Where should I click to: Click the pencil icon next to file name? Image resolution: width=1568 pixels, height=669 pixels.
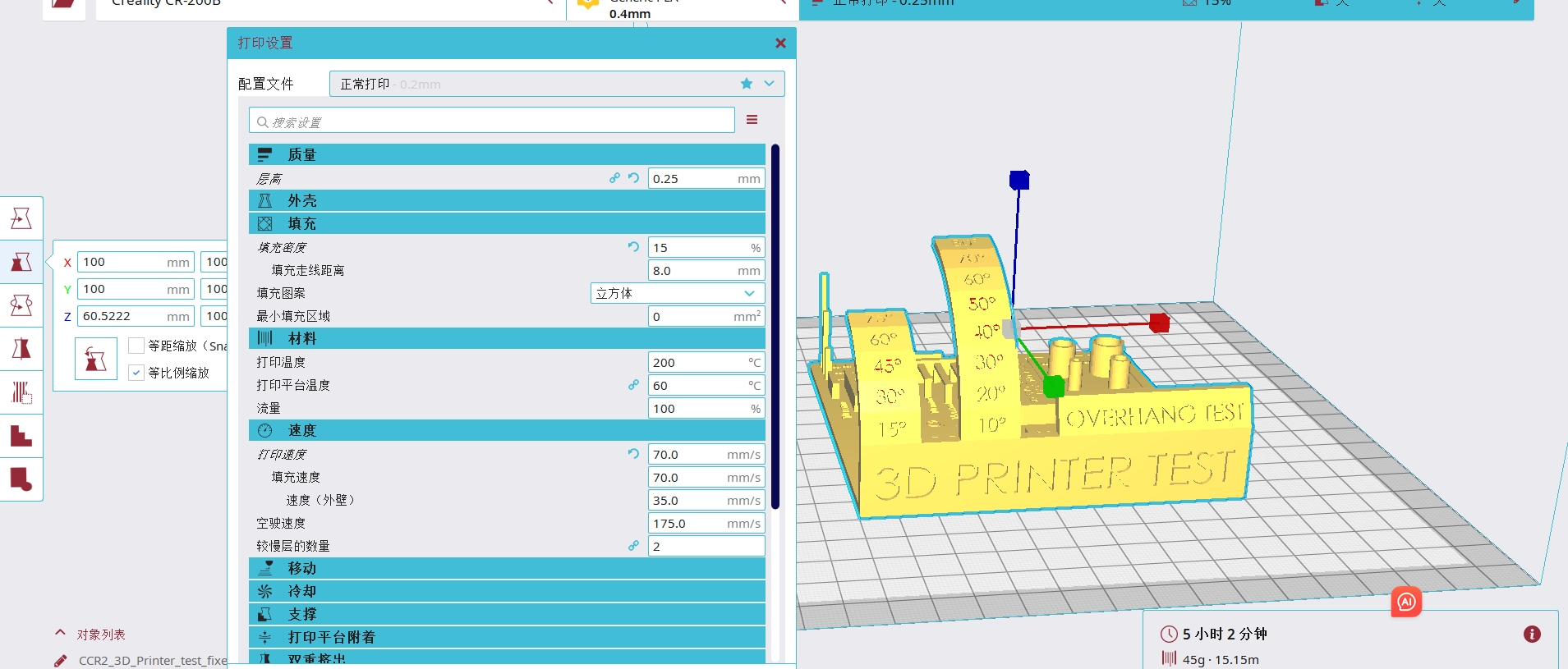[60, 661]
